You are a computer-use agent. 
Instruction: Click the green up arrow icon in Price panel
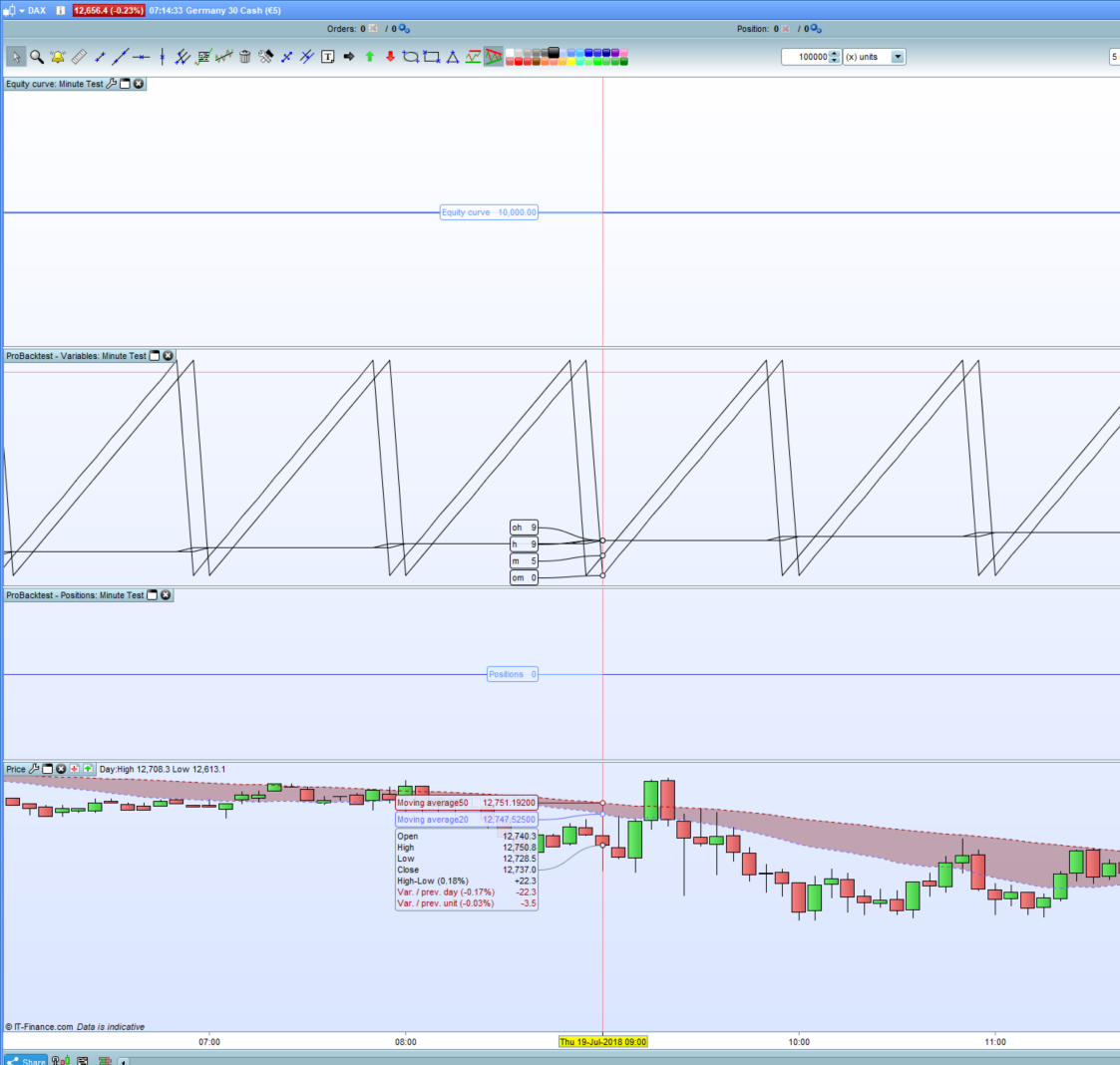[88, 769]
